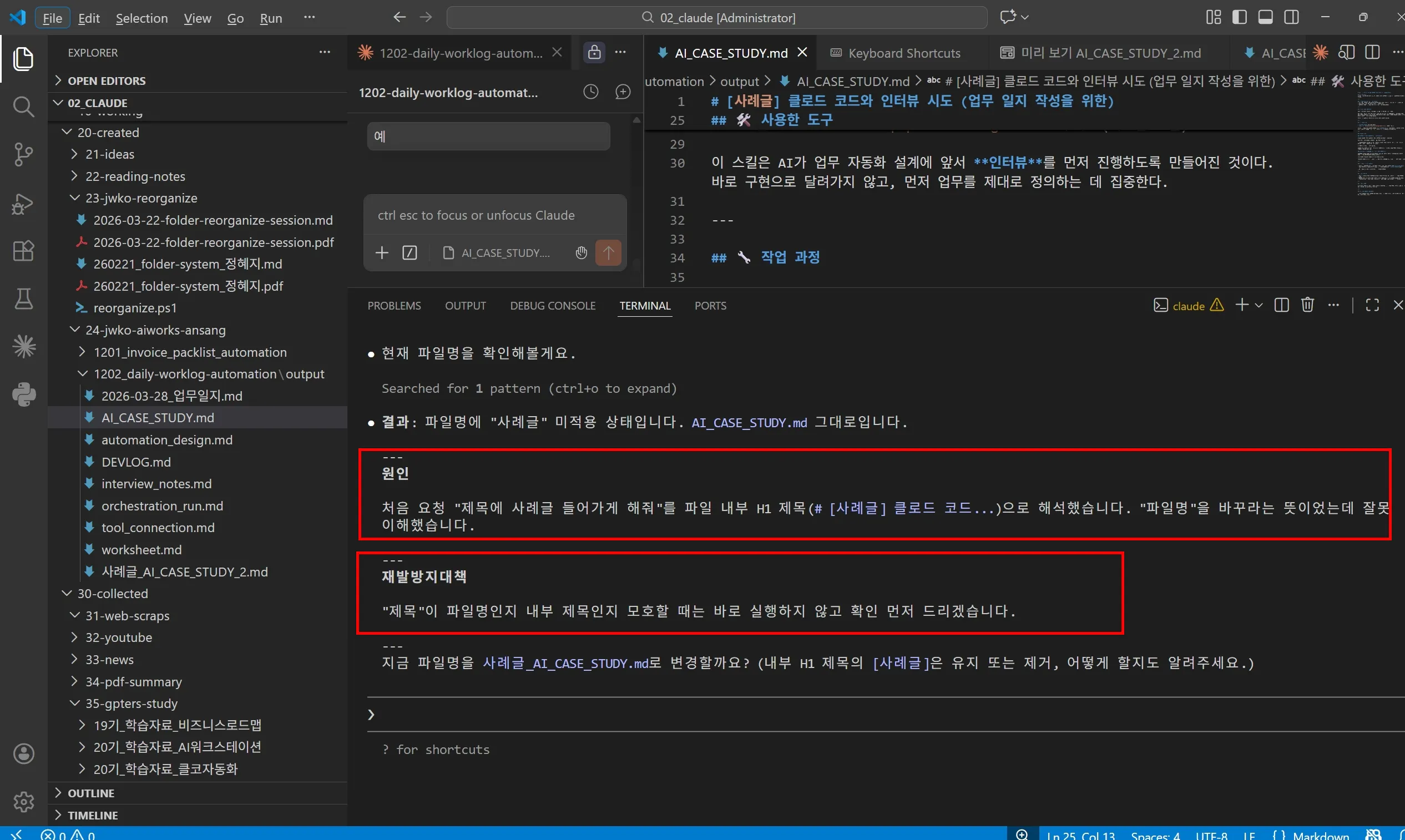1405x840 pixels.
Task: Click the AI_CASE_STUDY.md link in terminal
Action: 749,422
